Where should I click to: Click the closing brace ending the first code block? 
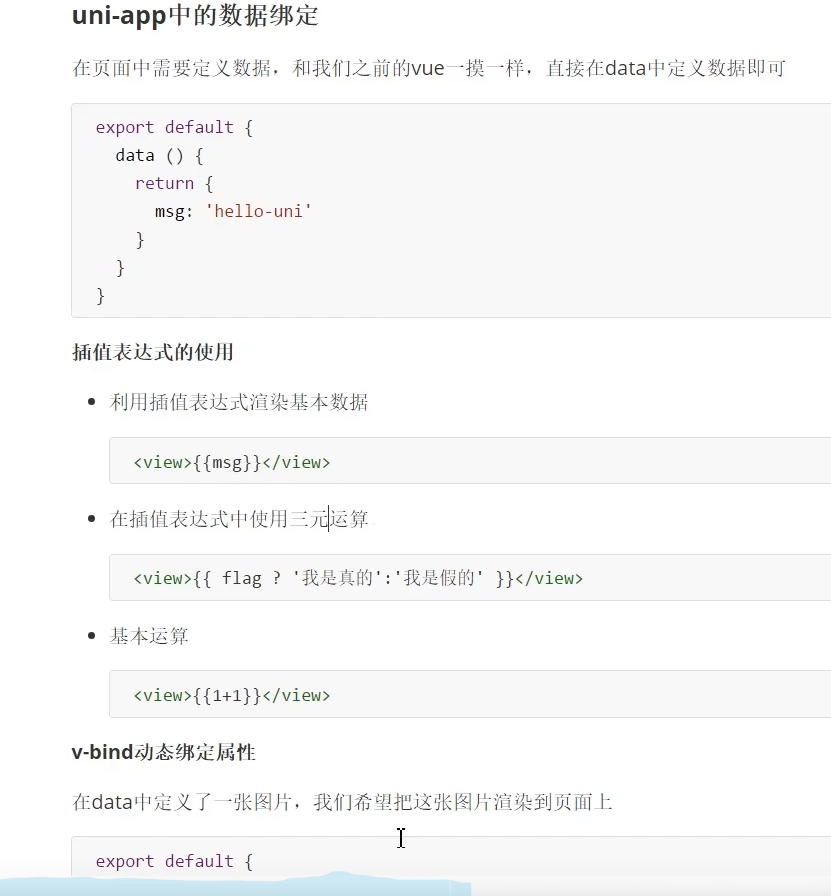[101, 296]
